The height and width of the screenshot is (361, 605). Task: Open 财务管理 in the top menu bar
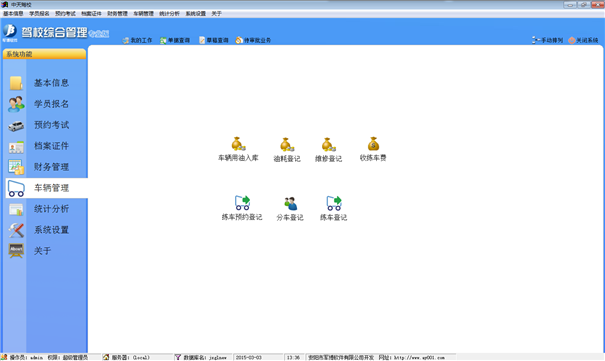pyautogui.click(x=117, y=13)
